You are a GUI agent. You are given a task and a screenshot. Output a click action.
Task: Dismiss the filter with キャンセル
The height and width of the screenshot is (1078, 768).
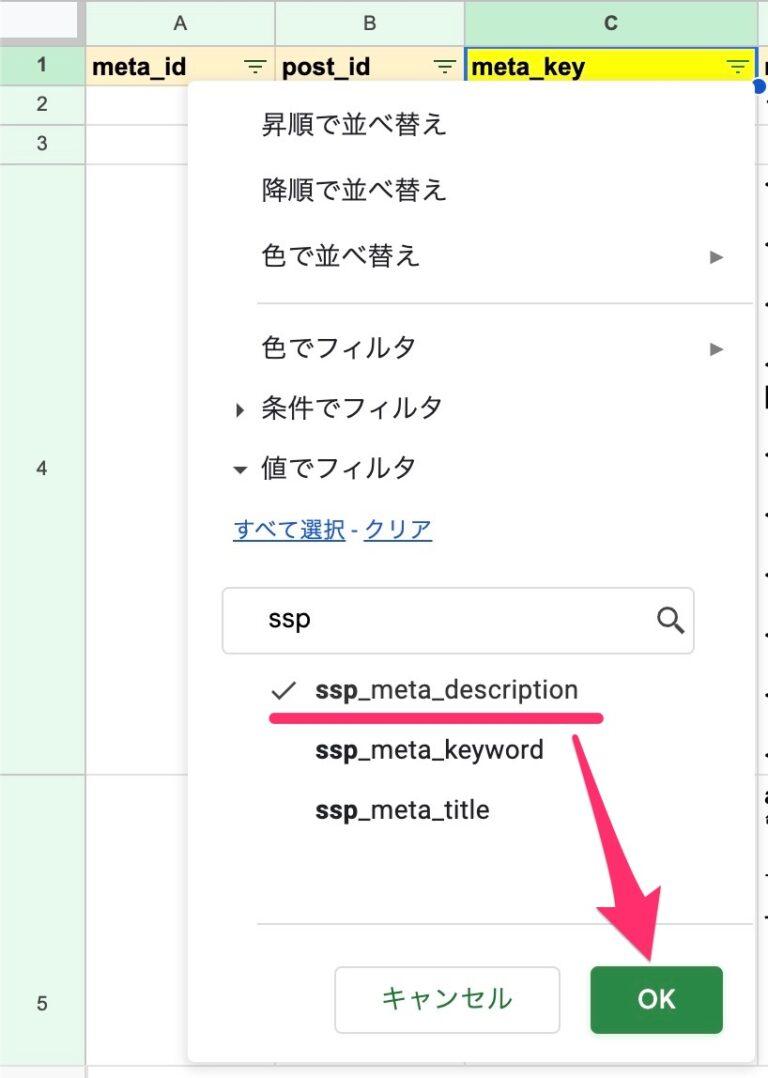pyautogui.click(x=446, y=998)
